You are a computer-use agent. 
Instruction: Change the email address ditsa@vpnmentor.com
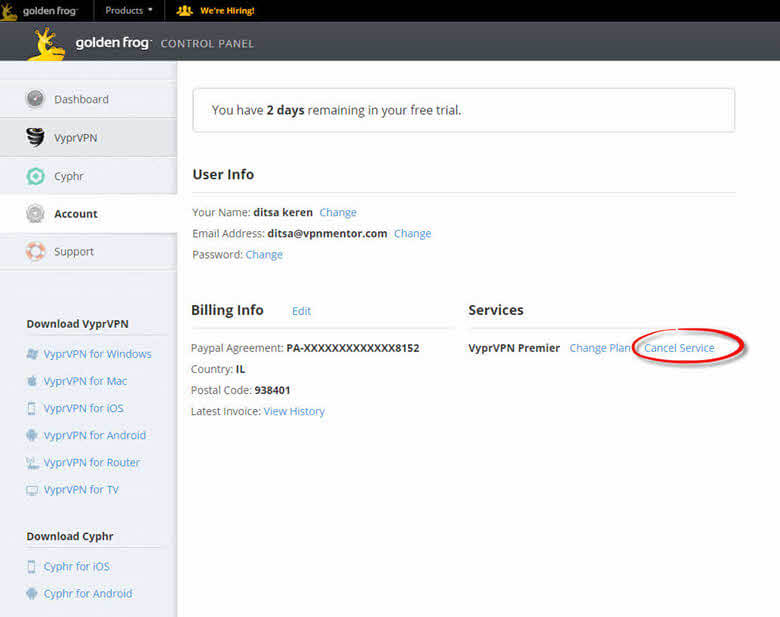412,233
